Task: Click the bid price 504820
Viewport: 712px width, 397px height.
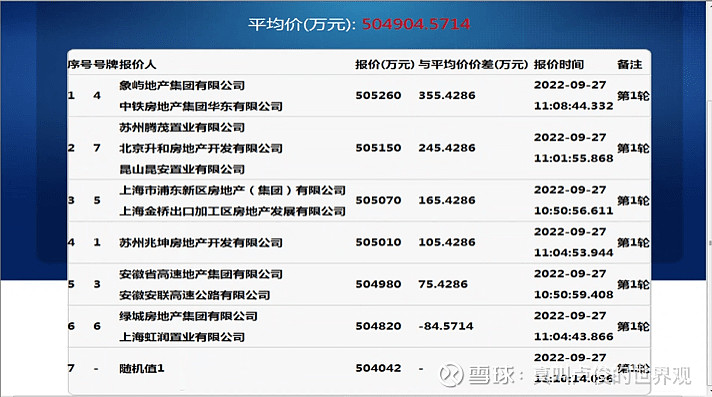Action: pos(378,326)
